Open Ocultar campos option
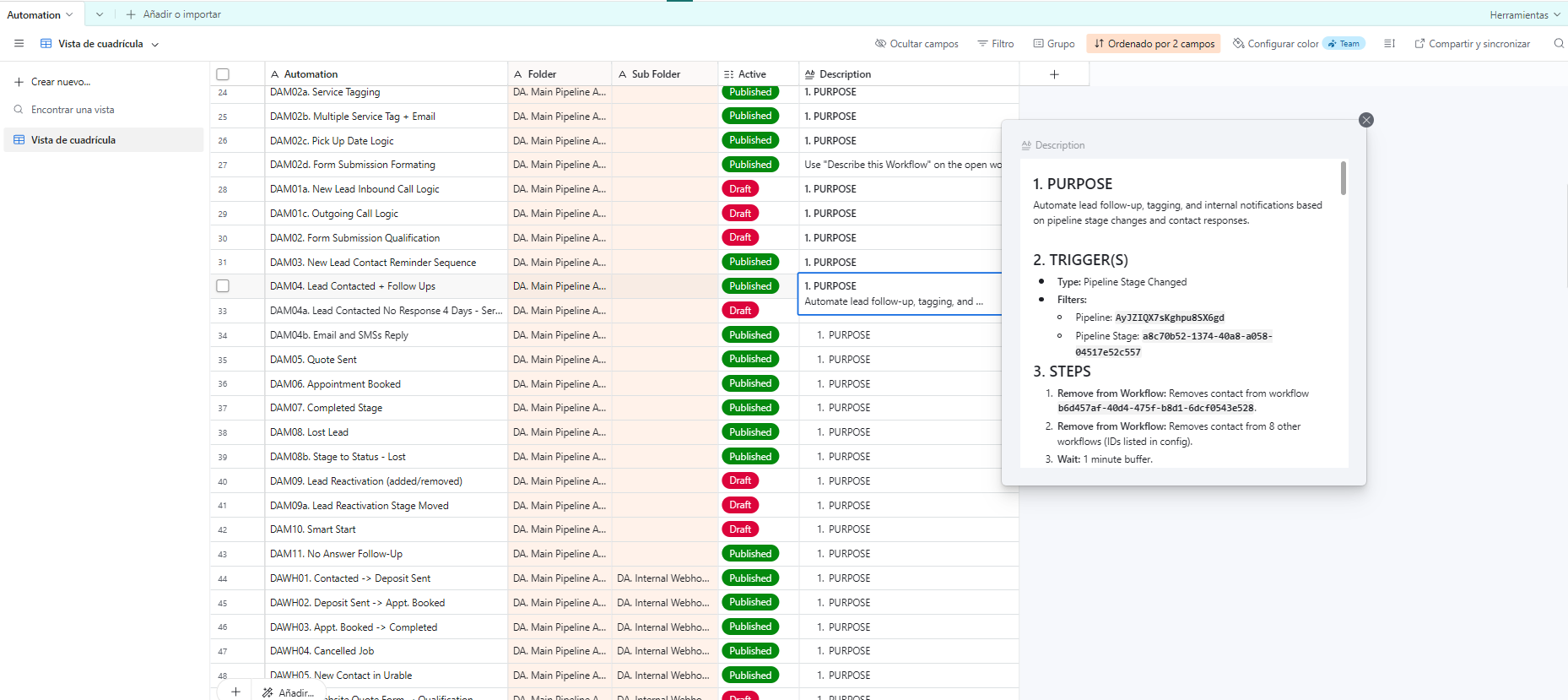Screen dimensions: 1568x700 coord(916,44)
